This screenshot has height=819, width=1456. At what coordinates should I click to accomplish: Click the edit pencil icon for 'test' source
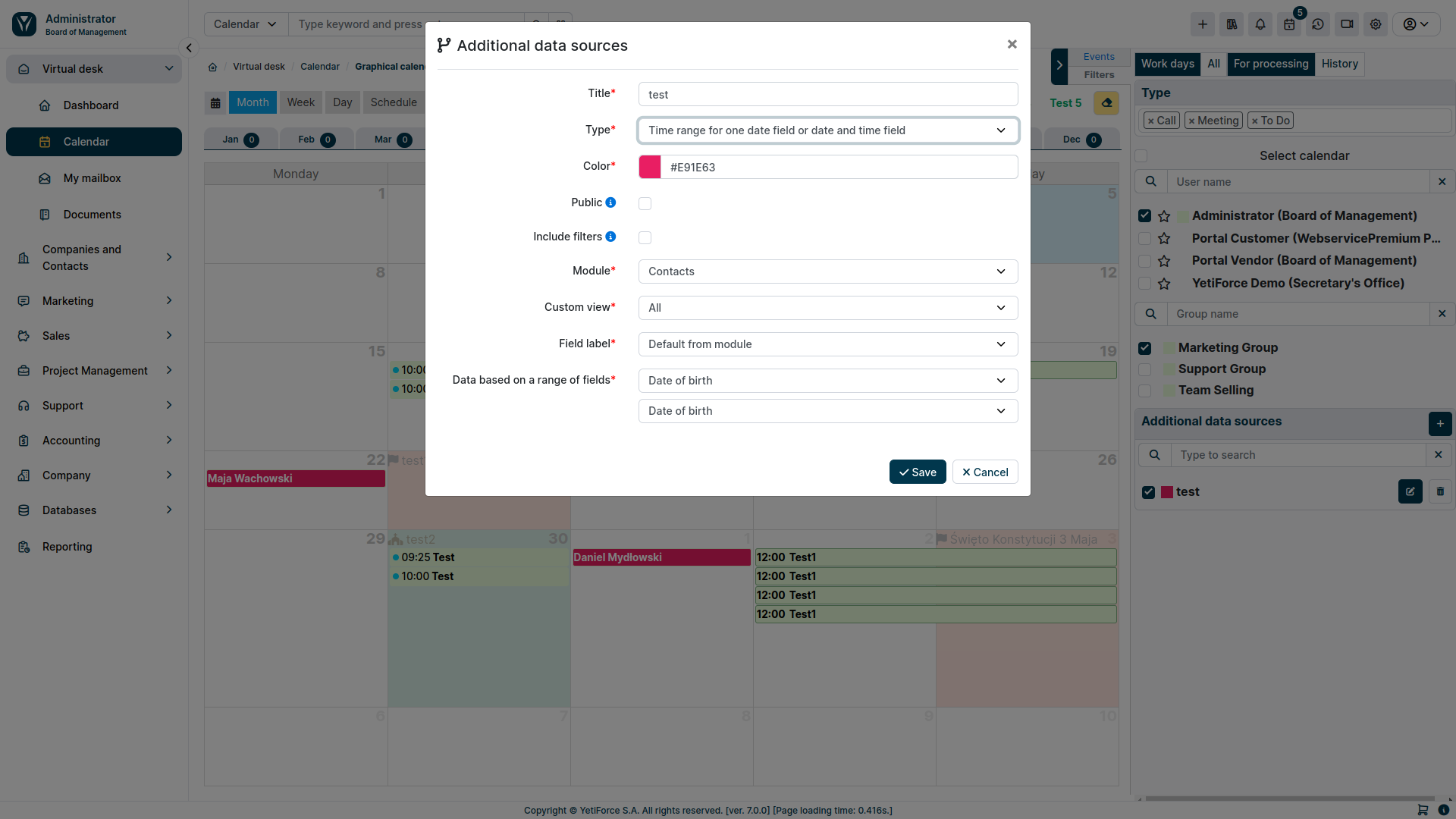click(x=1410, y=491)
